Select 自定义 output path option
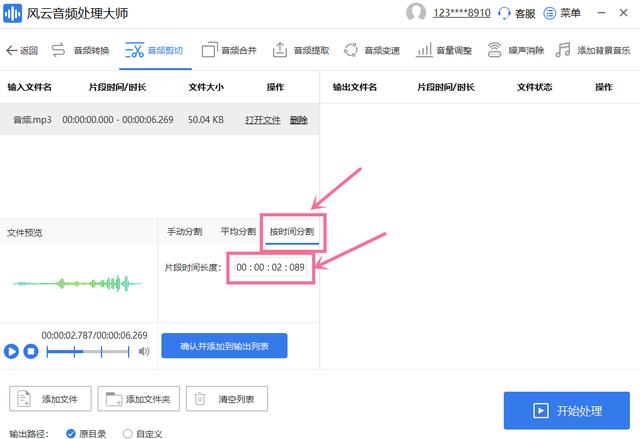This screenshot has height=439, width=640. click(x=127, y=433)
